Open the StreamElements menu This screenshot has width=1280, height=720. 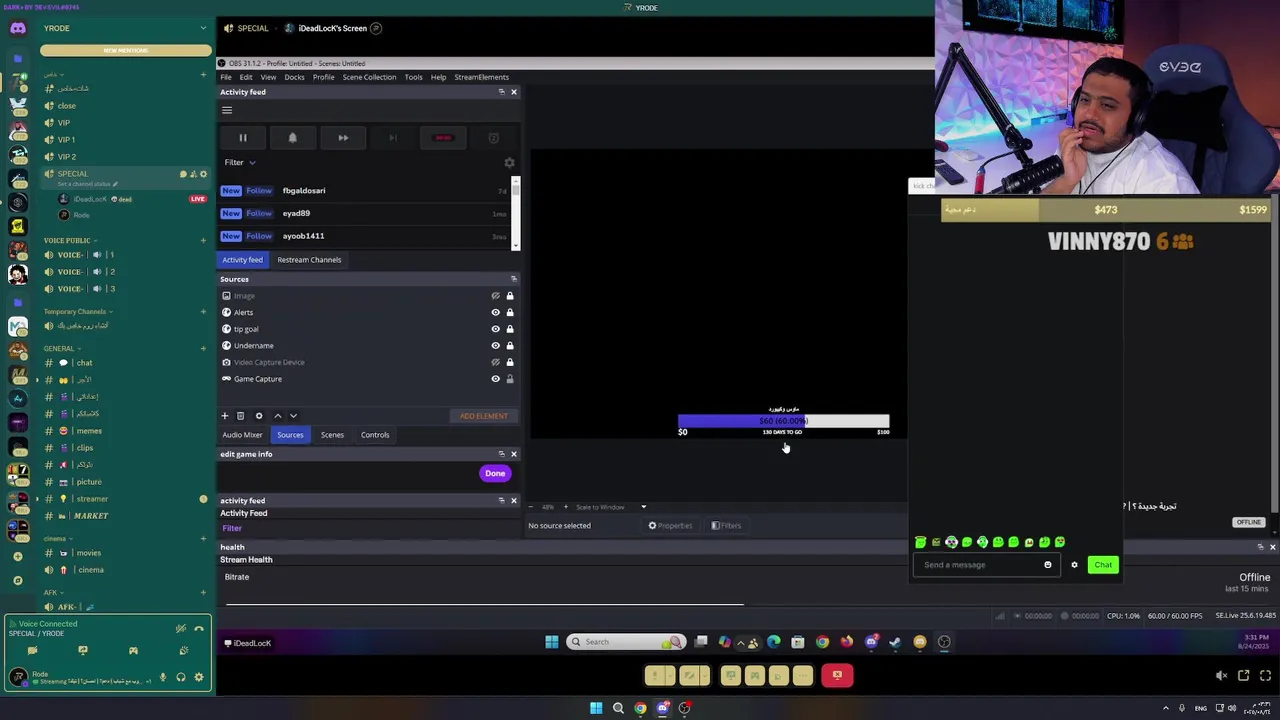click(481, 77)
